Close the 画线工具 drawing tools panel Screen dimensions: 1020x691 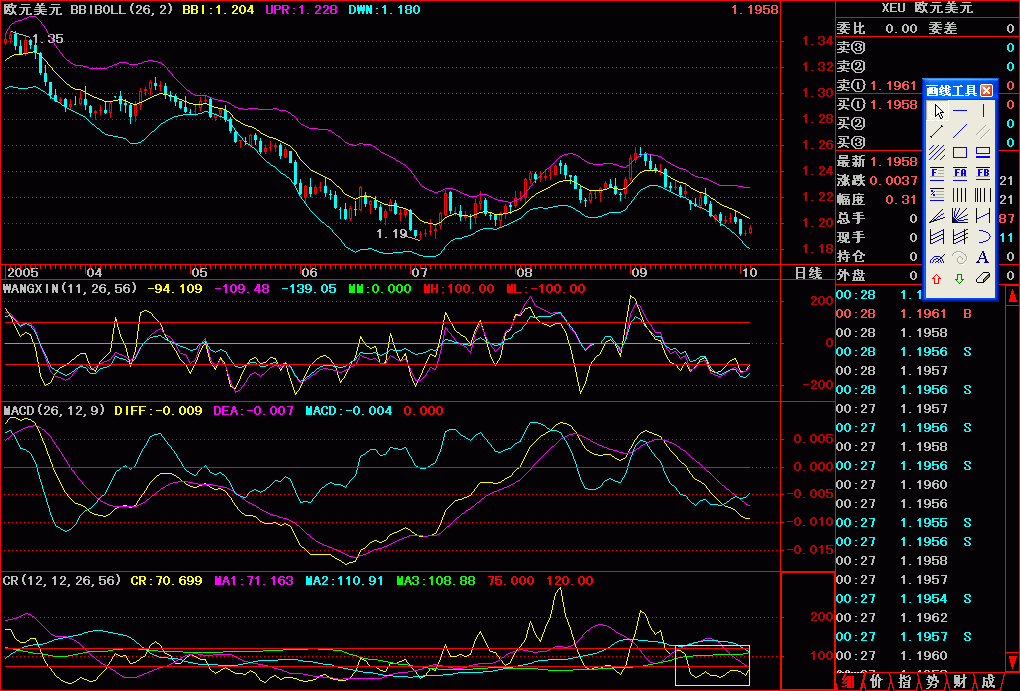[x=986, y=90]
